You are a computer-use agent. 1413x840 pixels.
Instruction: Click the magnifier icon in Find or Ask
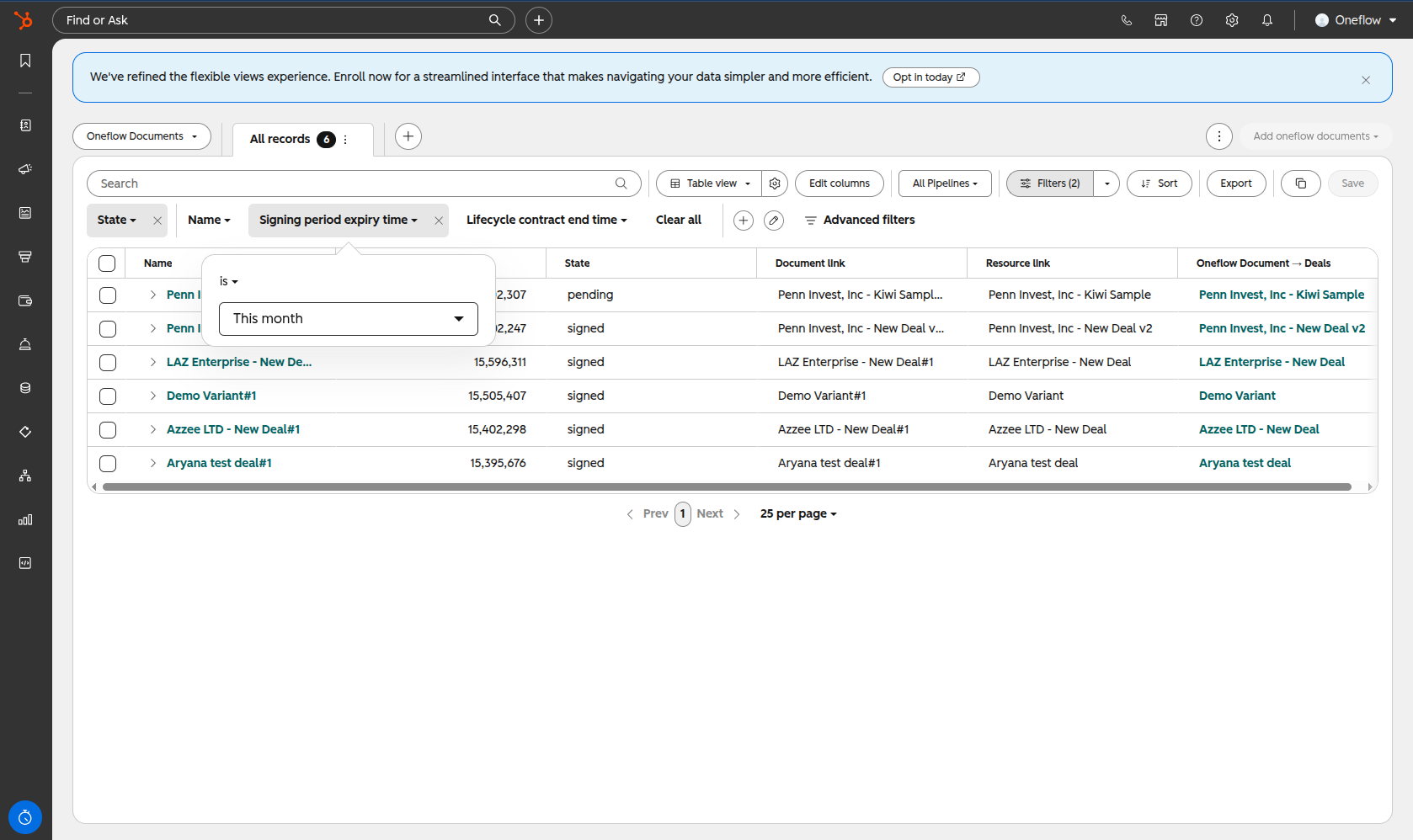coord(495,20)
